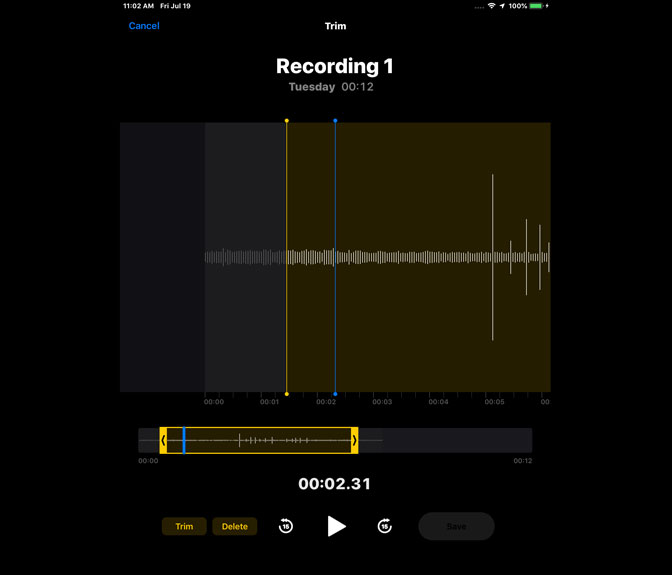Screen dimensions: 672x575
Task: Click the battery indicator icon
Action: (x=536, y=6)
